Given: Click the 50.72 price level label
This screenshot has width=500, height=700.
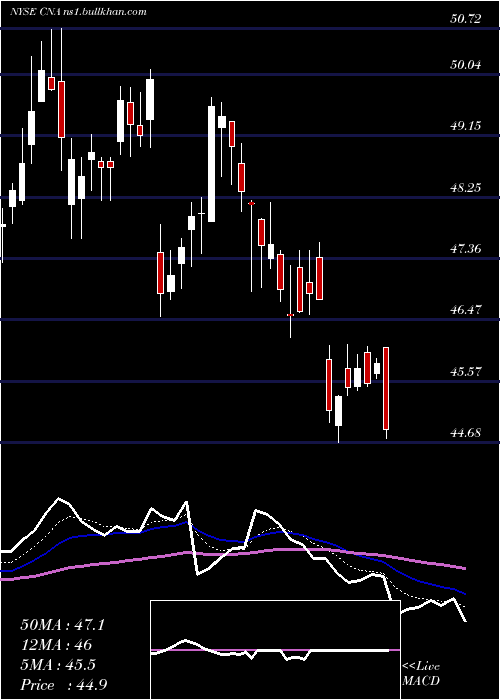Looking at the screenshot, I should 466,19.
